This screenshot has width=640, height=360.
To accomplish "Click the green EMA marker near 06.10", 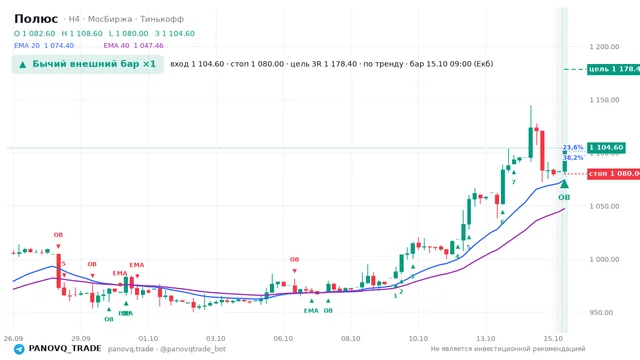I will pos(311,311).
